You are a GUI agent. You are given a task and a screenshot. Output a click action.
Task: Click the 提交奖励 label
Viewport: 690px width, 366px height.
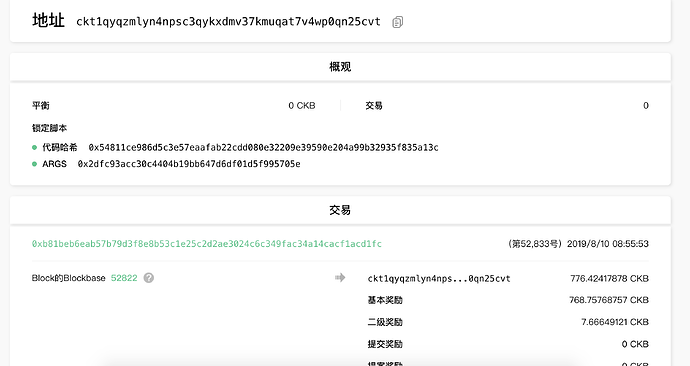tap(385, 344)
